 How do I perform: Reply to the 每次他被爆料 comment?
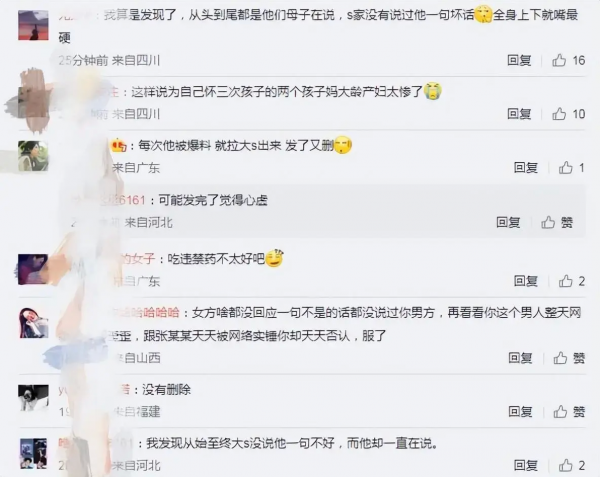(x=526, y=168)
